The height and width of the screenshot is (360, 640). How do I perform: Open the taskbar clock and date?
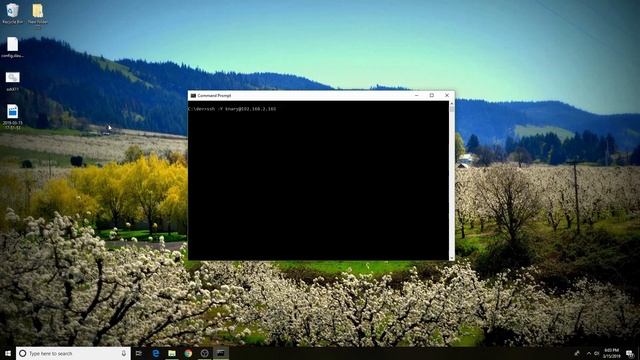[611, 353]
